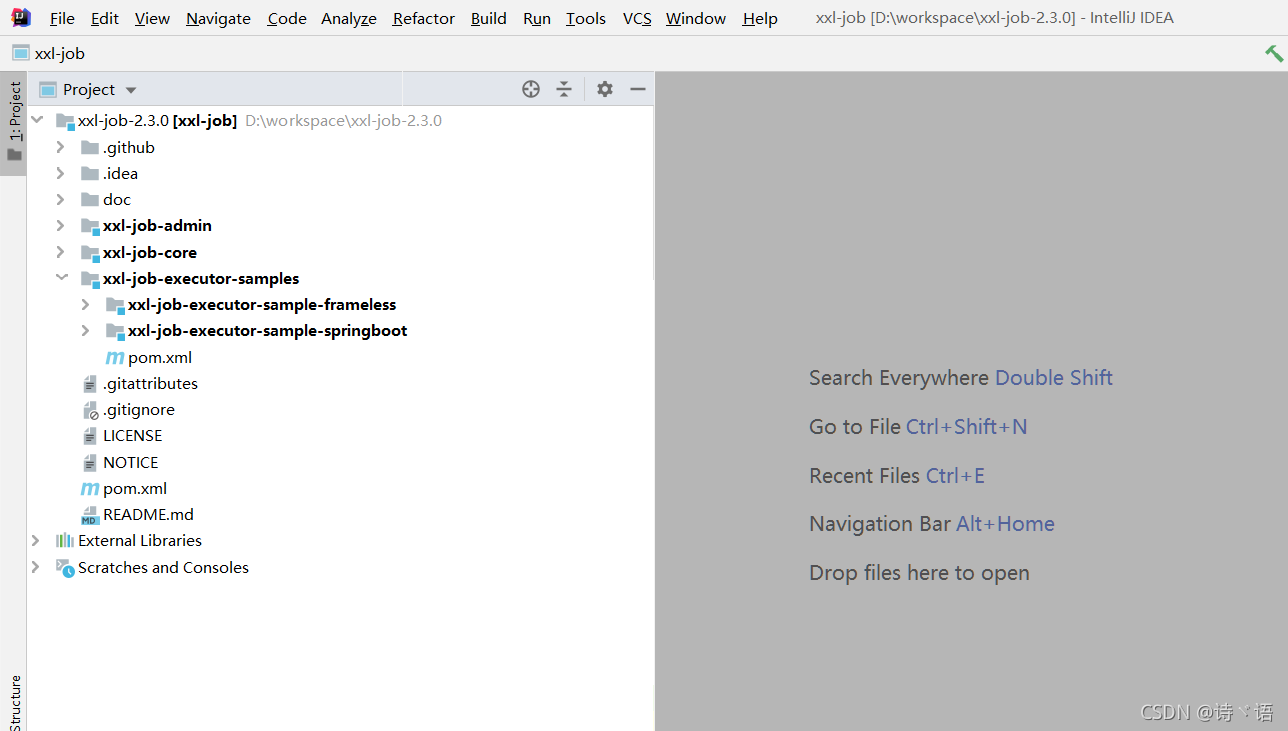Viewport: 1288px width, 731px height.
Task: Click the locate/select opened file target icon
Action: [531, 89]
